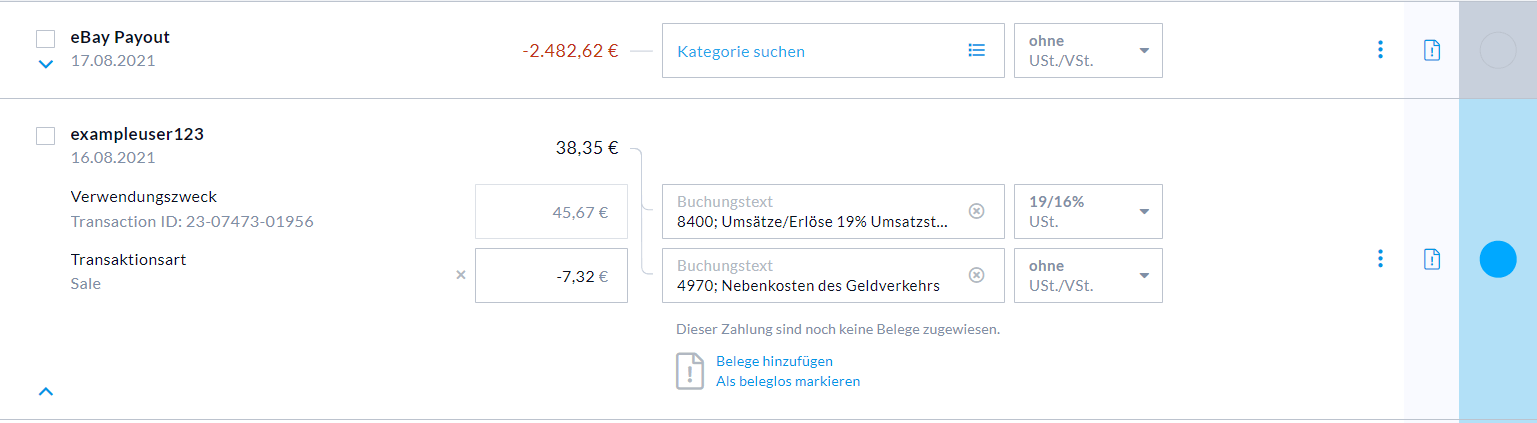Open the 19/16% USt. tax dropdown

1088,211
